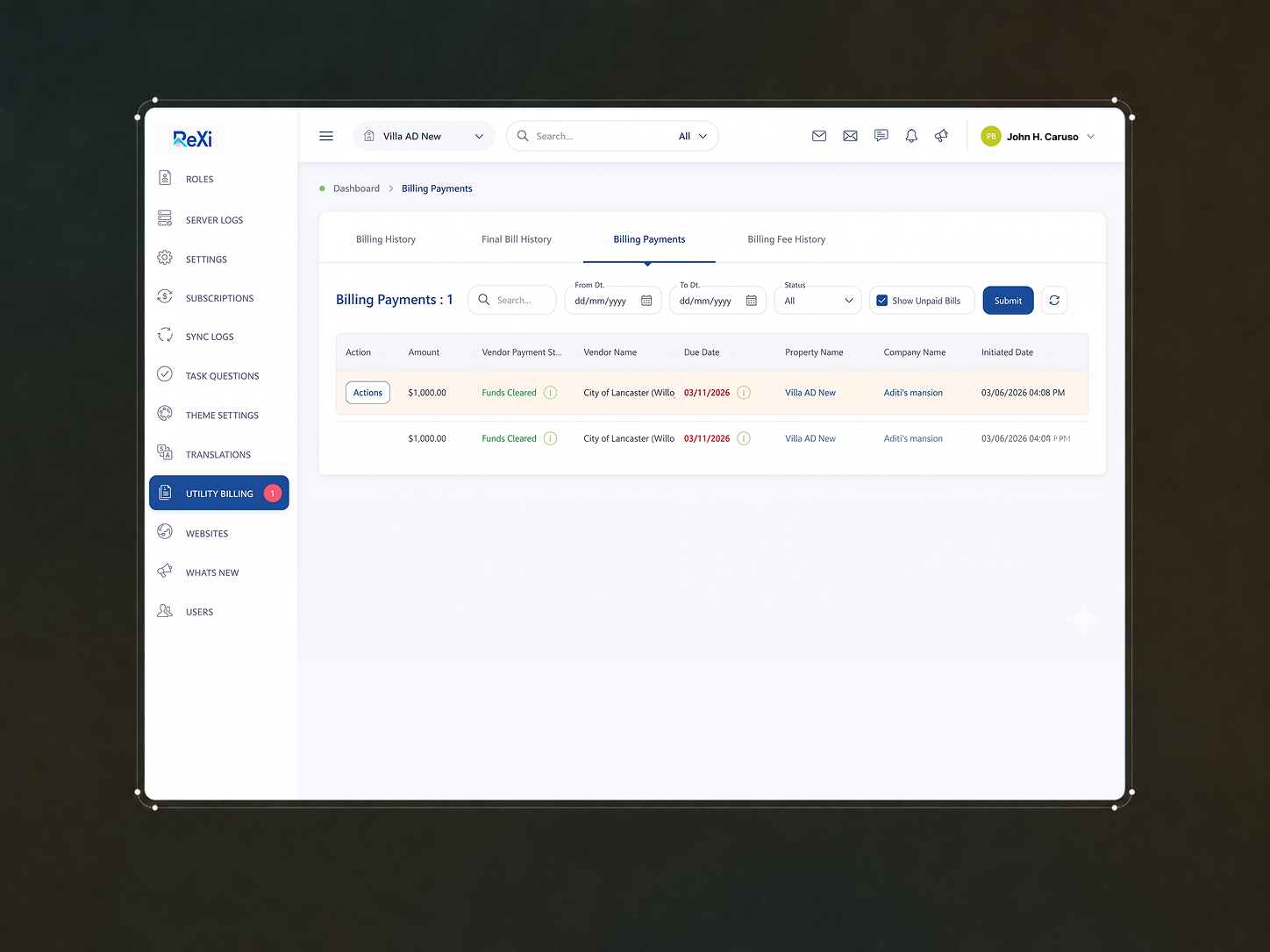Click the Property Name column header

coord(814,352)
